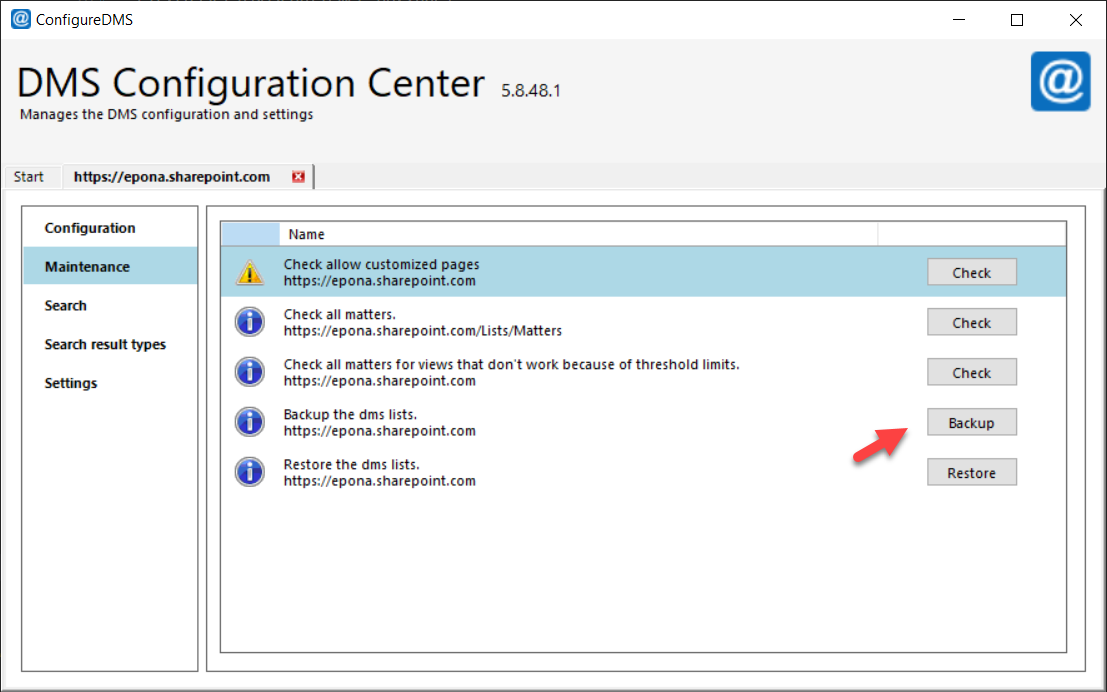Click the info icon beside Backup the dms lists
Viewport: 1107px width, 692px height.
coord(250,422)
